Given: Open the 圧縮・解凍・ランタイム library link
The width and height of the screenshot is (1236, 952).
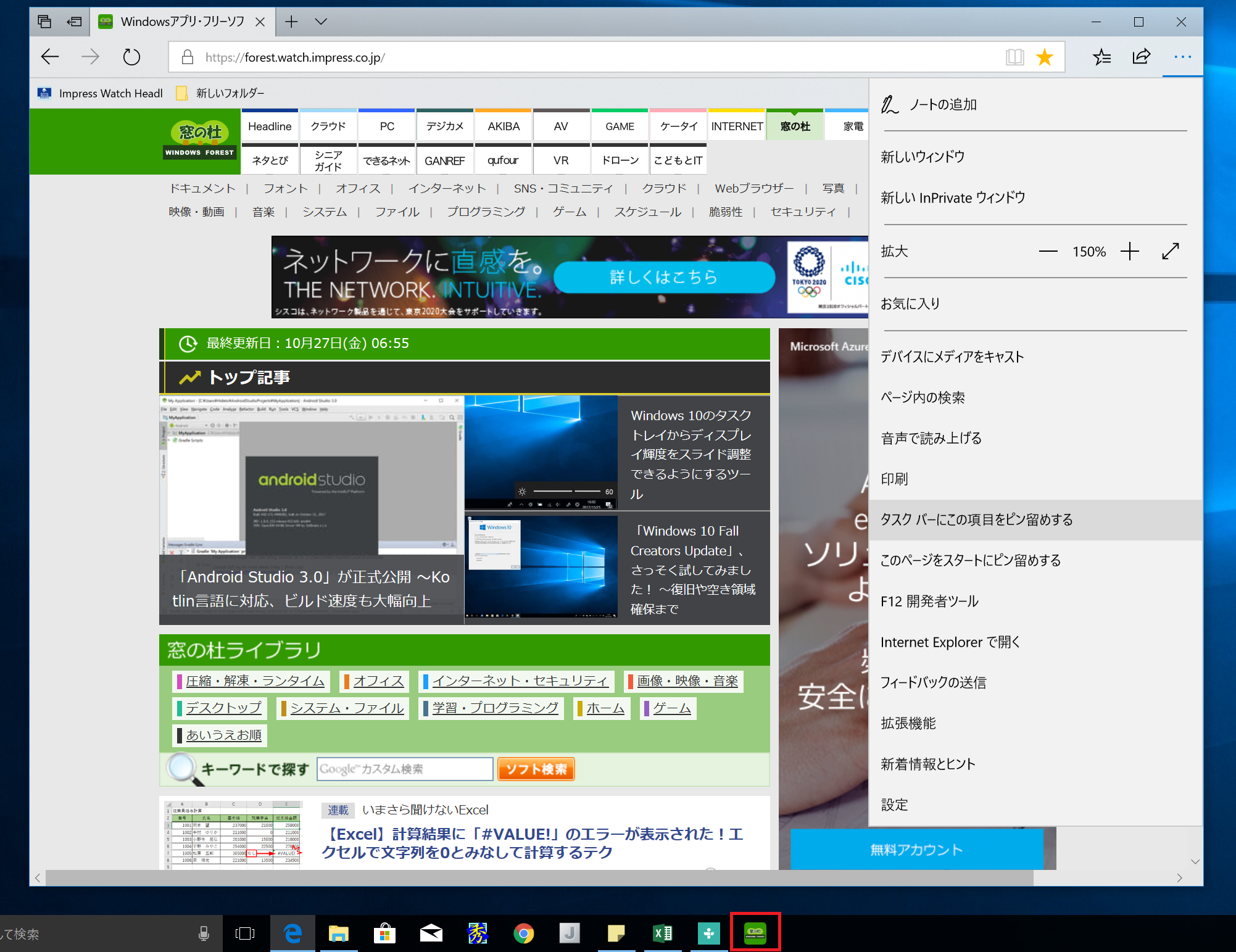Looking at the screenshot, I should click(254, 681).
